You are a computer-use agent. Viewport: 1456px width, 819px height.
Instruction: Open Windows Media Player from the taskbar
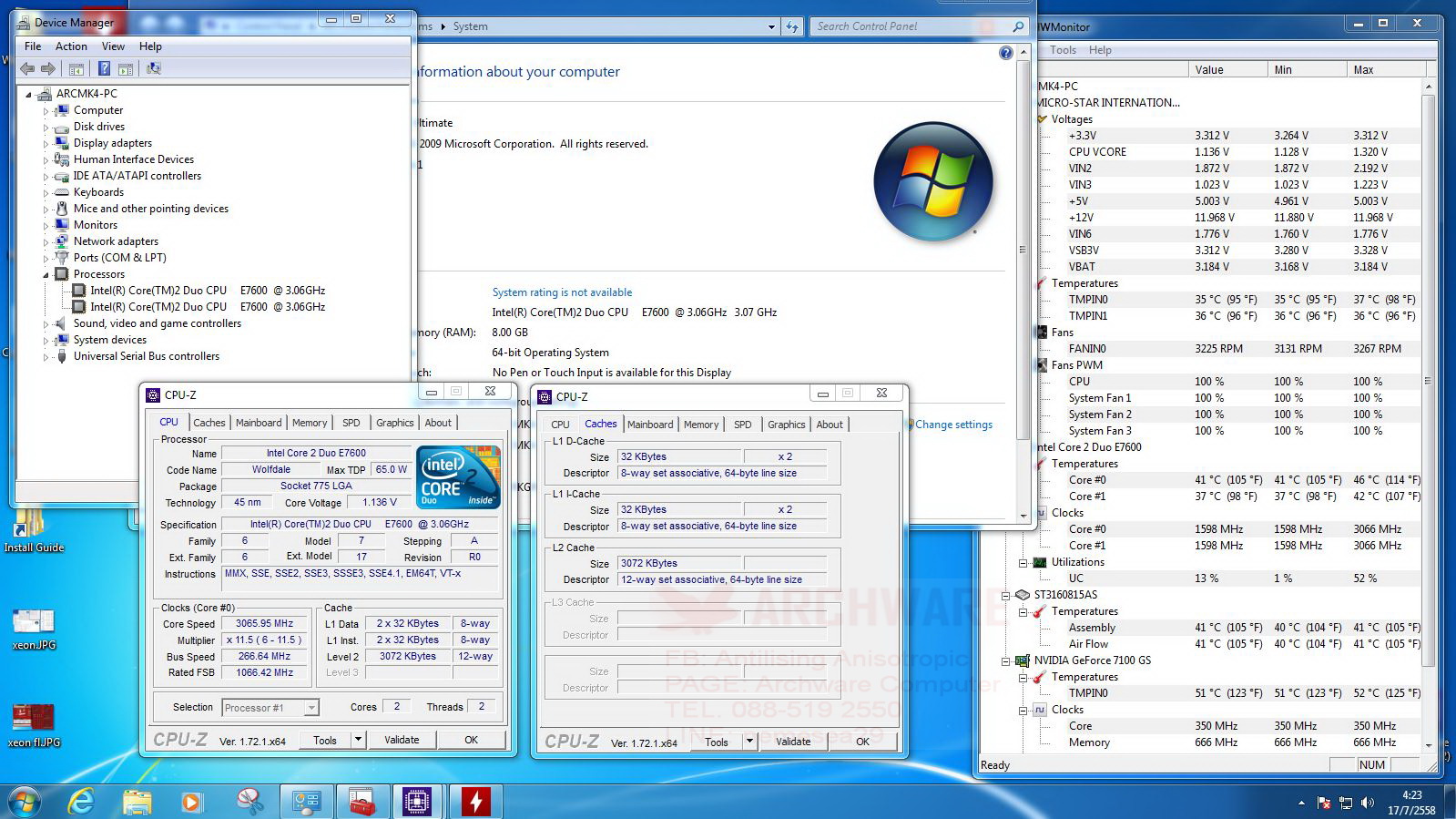tap(191, 802)
